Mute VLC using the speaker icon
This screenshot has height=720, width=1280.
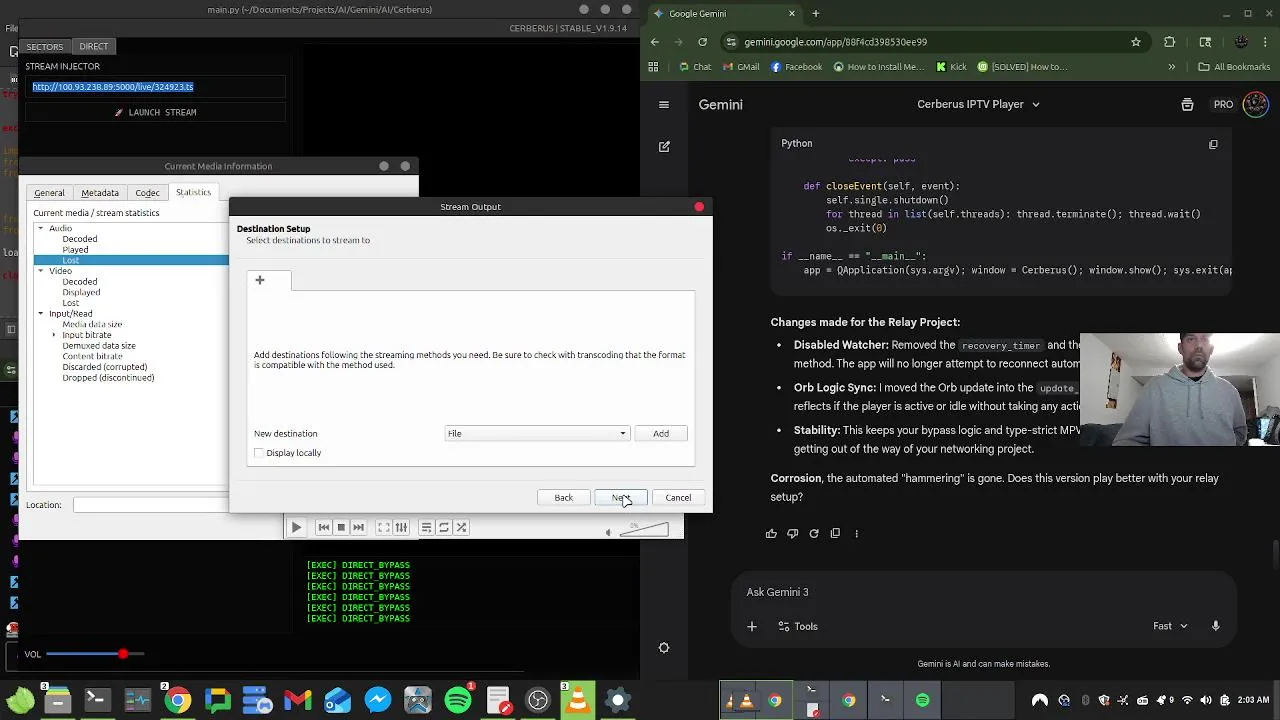(609, 532)
